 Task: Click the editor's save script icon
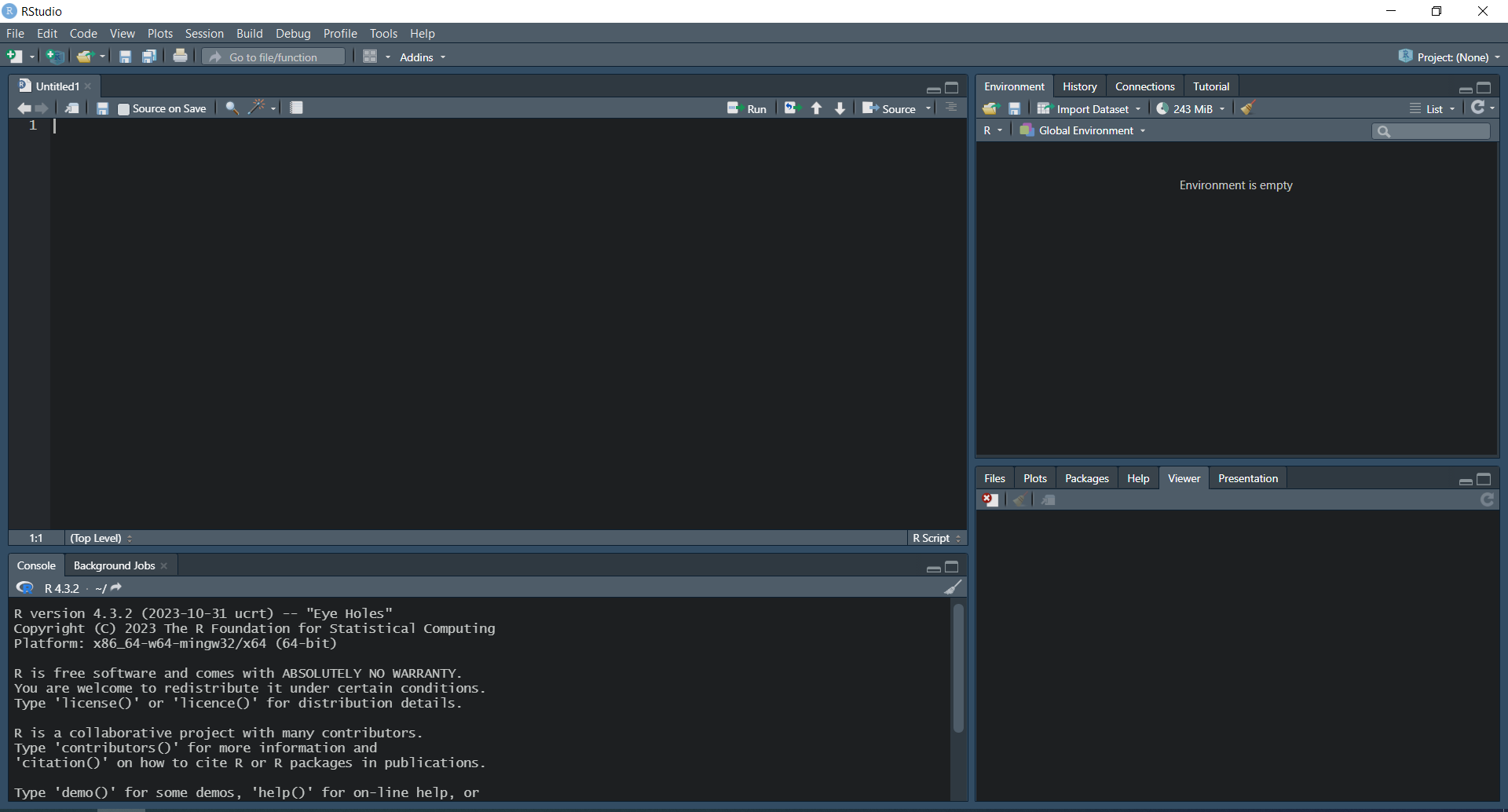click(102, 108)
